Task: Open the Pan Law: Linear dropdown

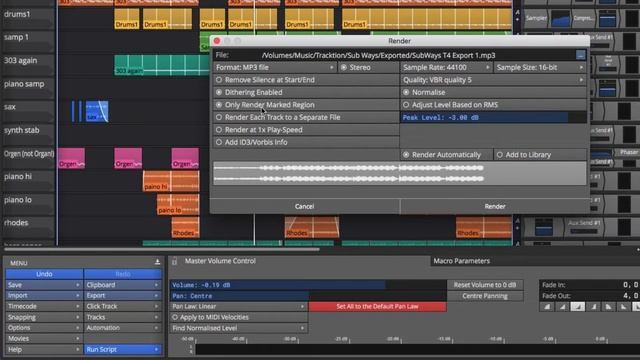Action: click(239, 307)
